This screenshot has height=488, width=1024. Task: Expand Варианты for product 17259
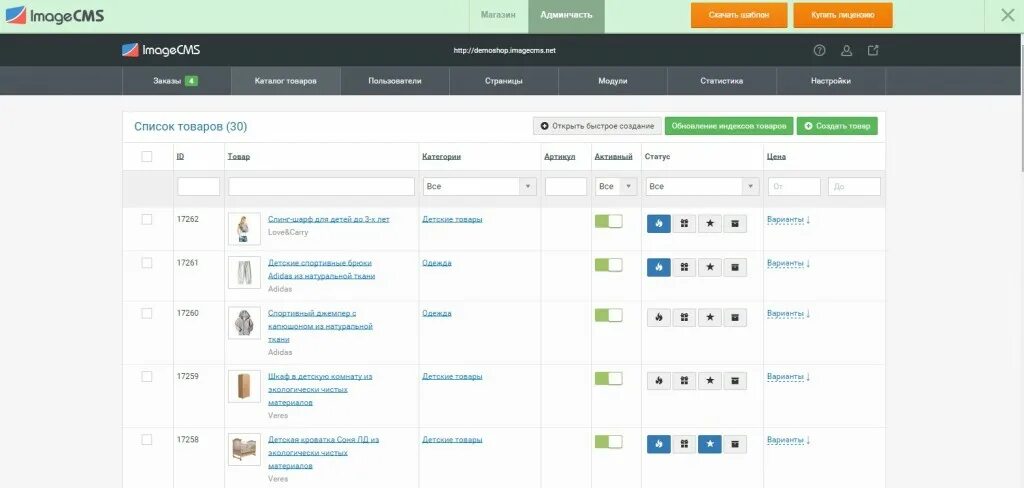[788, 377]
